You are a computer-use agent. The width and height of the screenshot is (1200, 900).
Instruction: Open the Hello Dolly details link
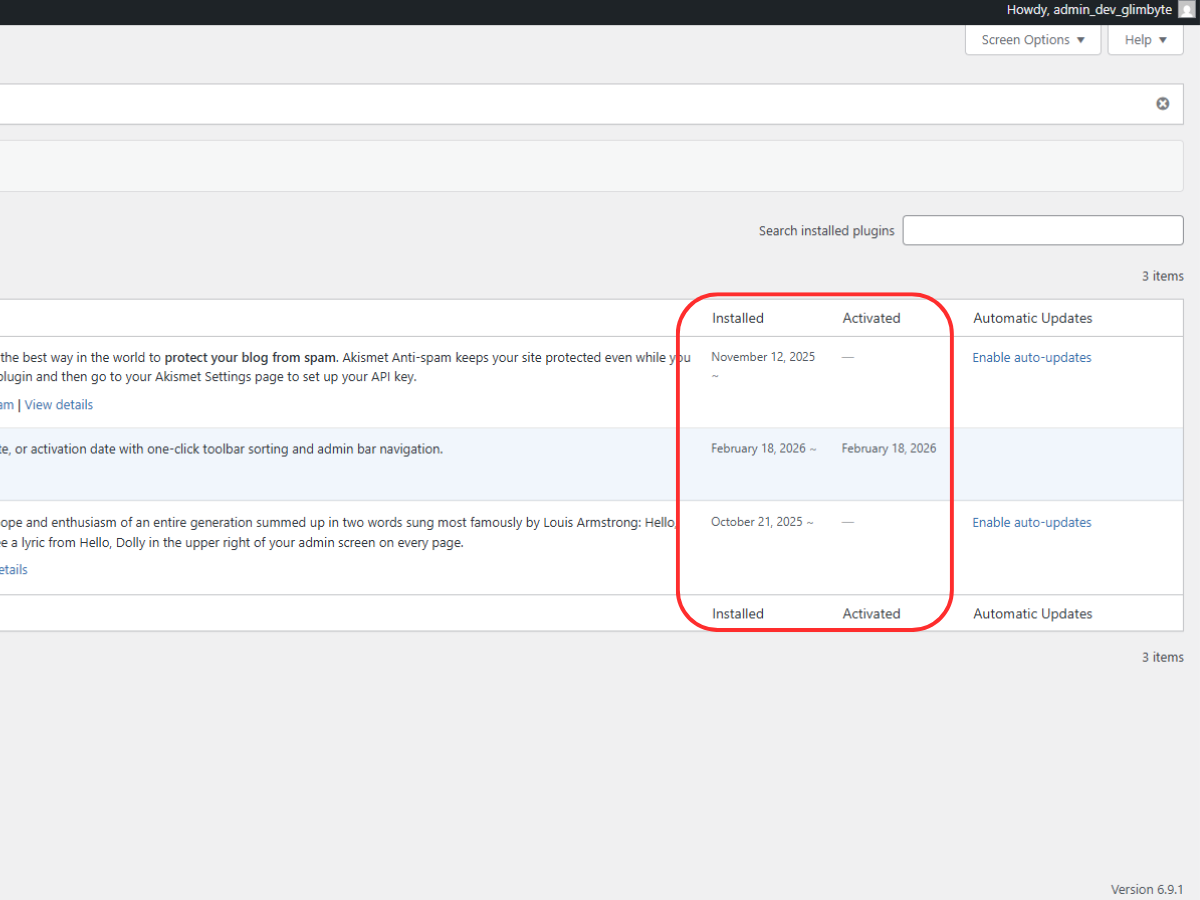click(13, 569)
